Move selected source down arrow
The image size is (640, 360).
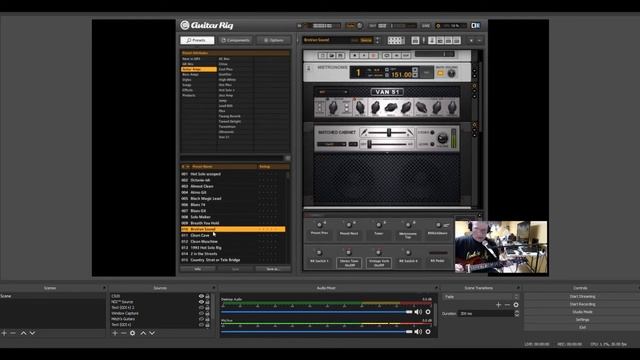coord(152,333)
